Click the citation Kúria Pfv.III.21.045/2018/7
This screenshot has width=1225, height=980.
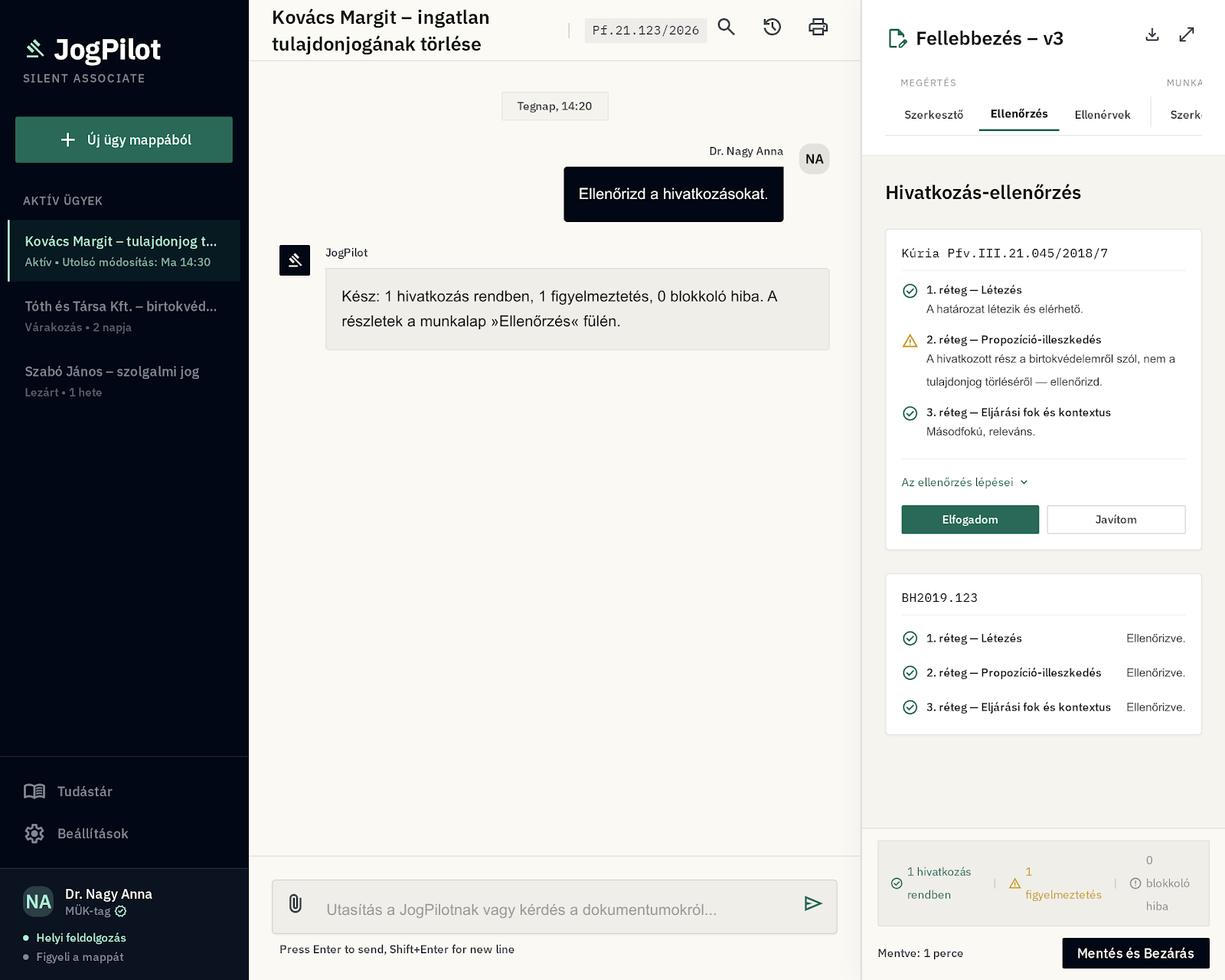pos(1004,253)
